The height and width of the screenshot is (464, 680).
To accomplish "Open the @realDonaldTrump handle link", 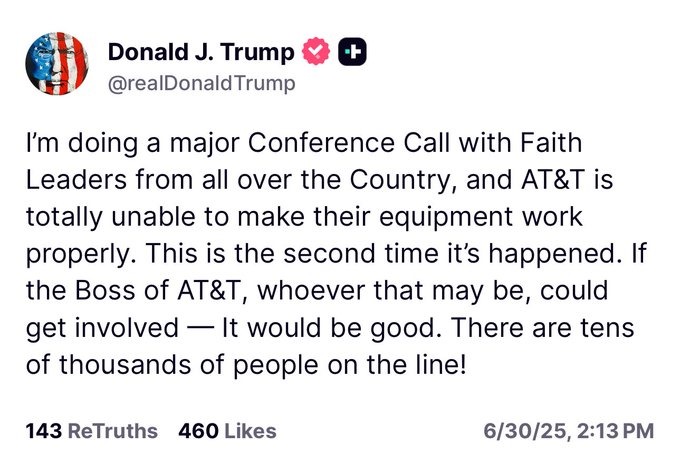I will (x=201, y=83).
